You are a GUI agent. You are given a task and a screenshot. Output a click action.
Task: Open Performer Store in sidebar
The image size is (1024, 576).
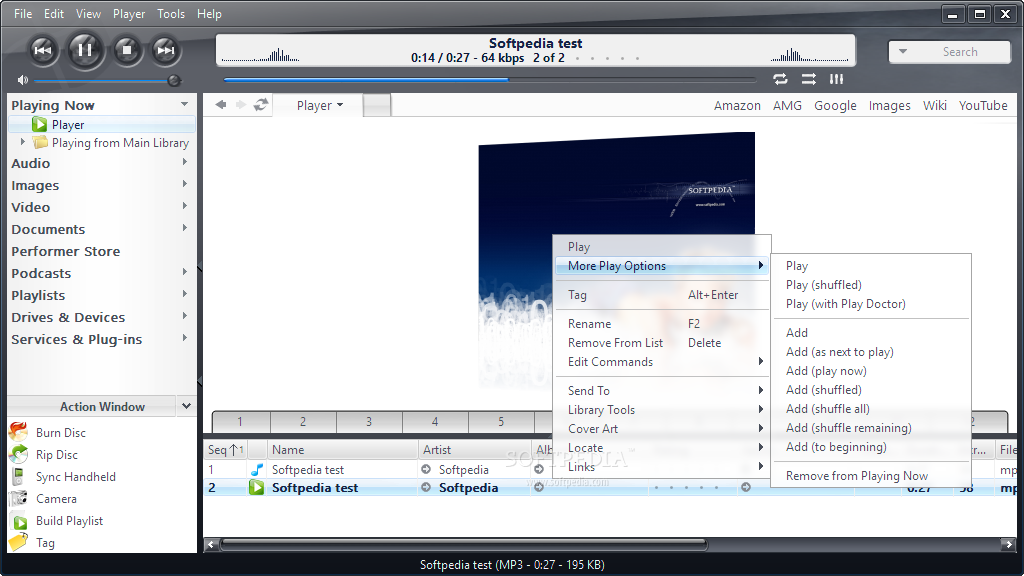[65, 251]
